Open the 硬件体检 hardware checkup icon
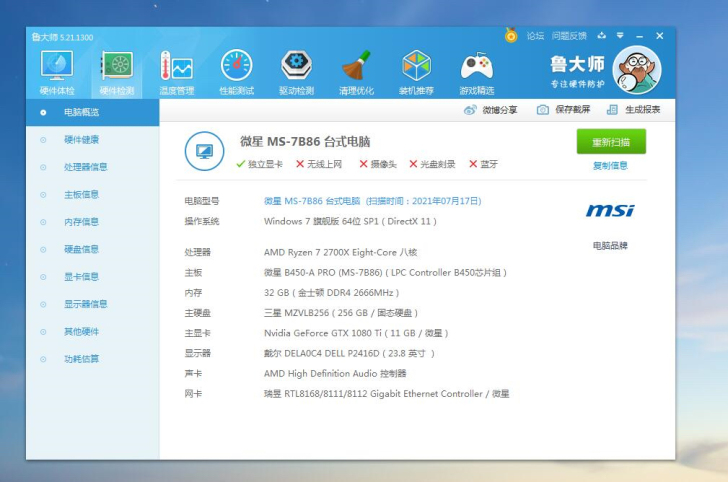The height and width of the screenshot is (482, 728). pyautogui.click(x=57, y=73)
